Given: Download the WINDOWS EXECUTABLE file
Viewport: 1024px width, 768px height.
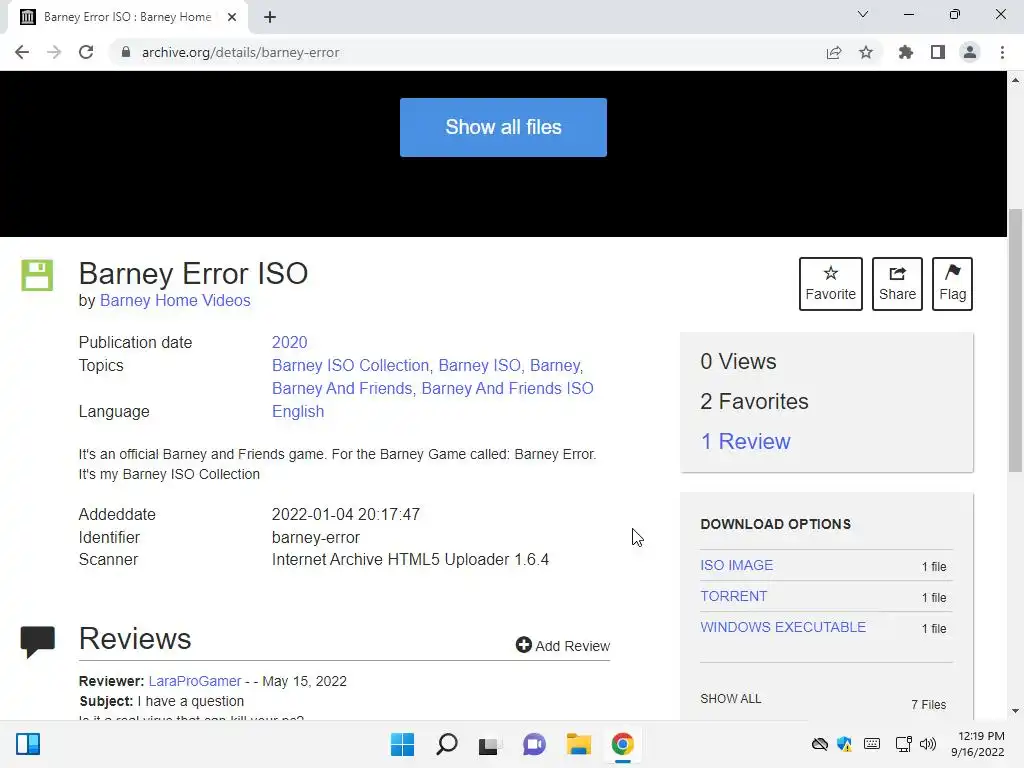Looking at the screenshot, I should 783,627.
